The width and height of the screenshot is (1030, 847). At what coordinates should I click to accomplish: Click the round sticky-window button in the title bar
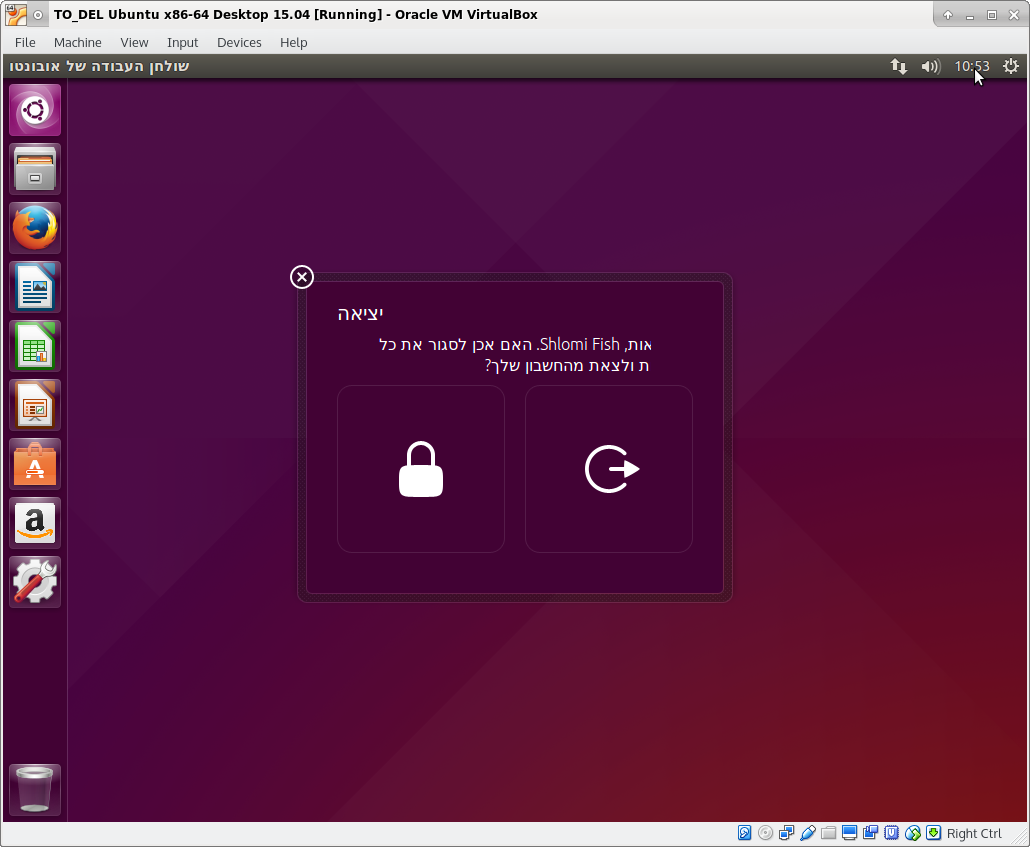(x=38, y=14)
